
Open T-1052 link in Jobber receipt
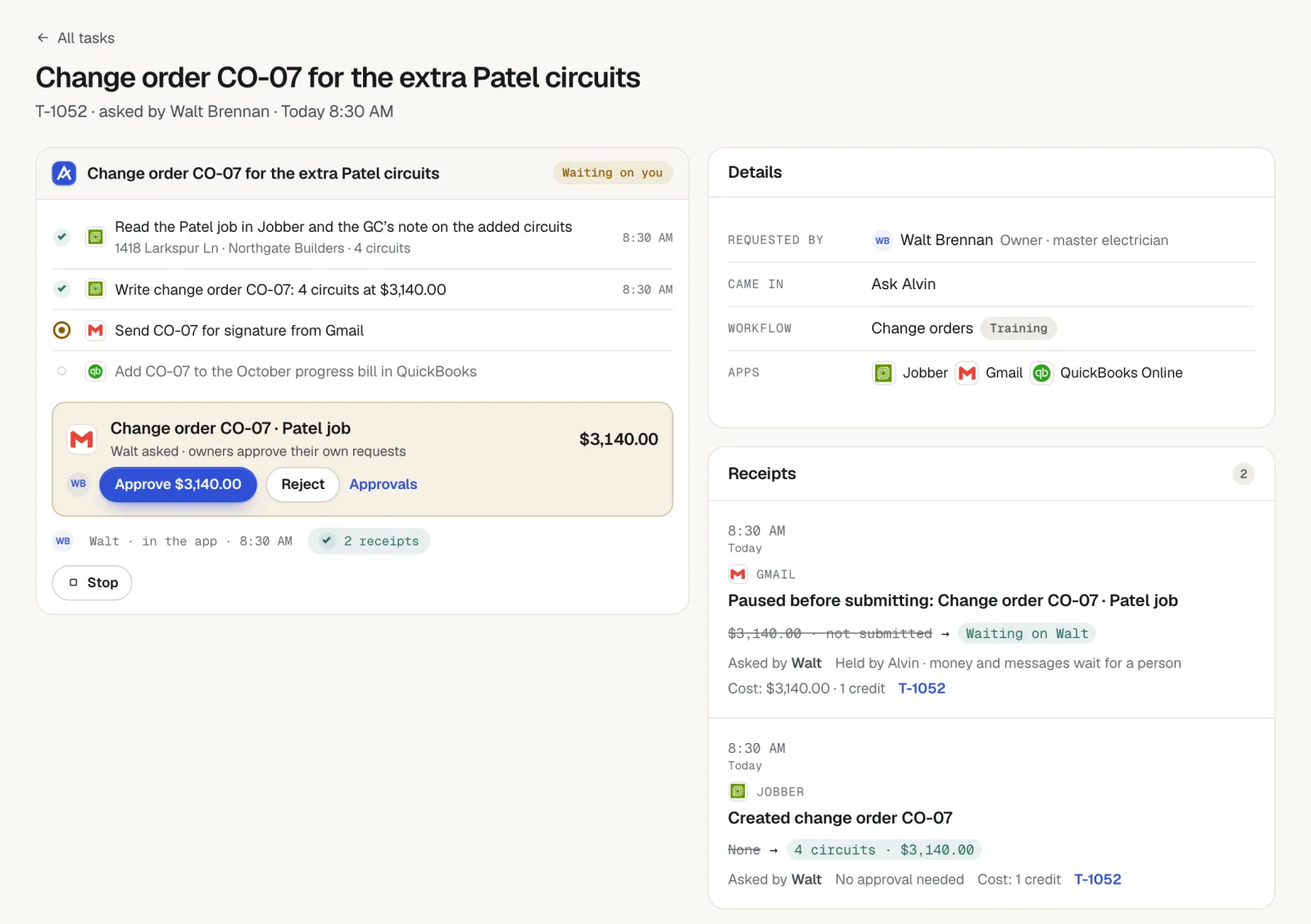(x=1097, y=879)
